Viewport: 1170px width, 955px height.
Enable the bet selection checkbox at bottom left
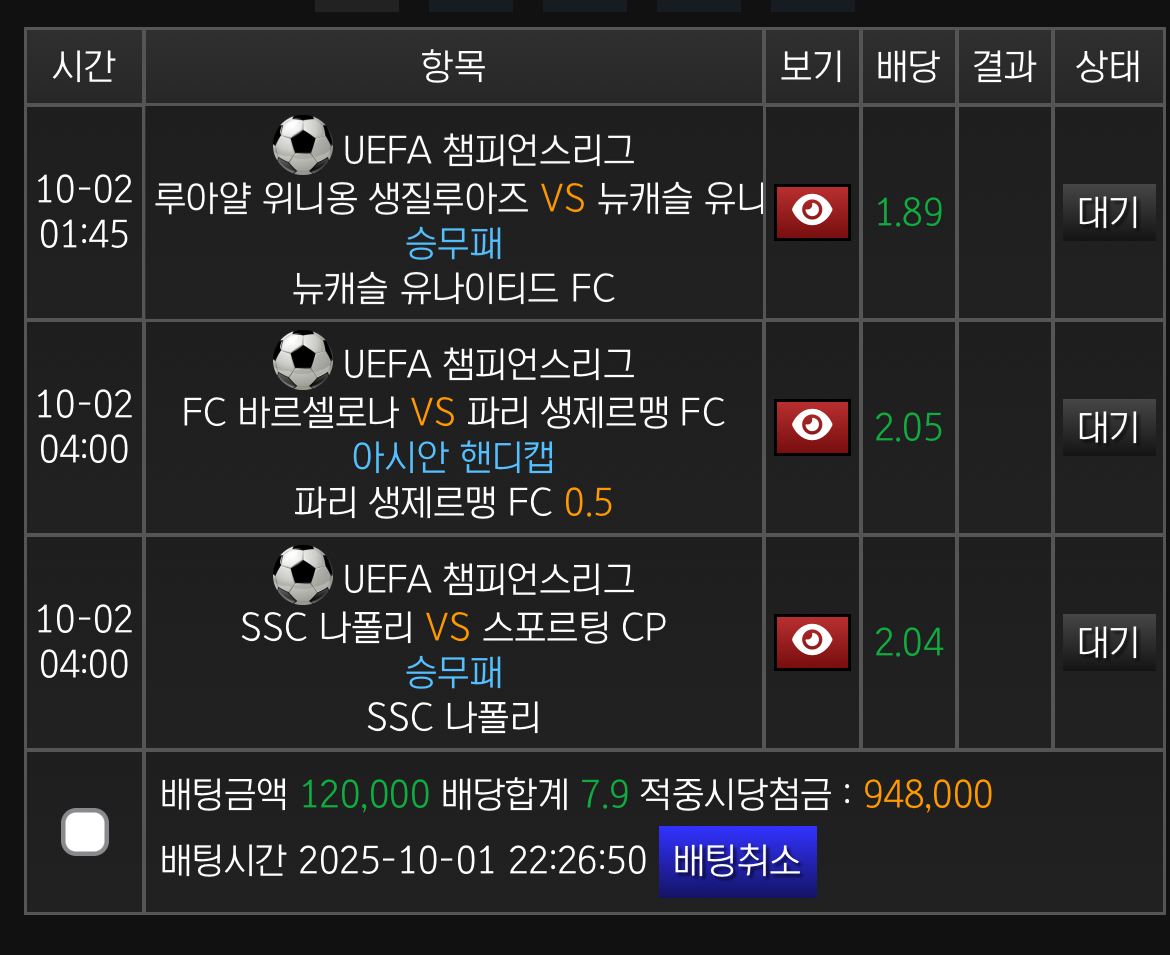click(84, 831)
